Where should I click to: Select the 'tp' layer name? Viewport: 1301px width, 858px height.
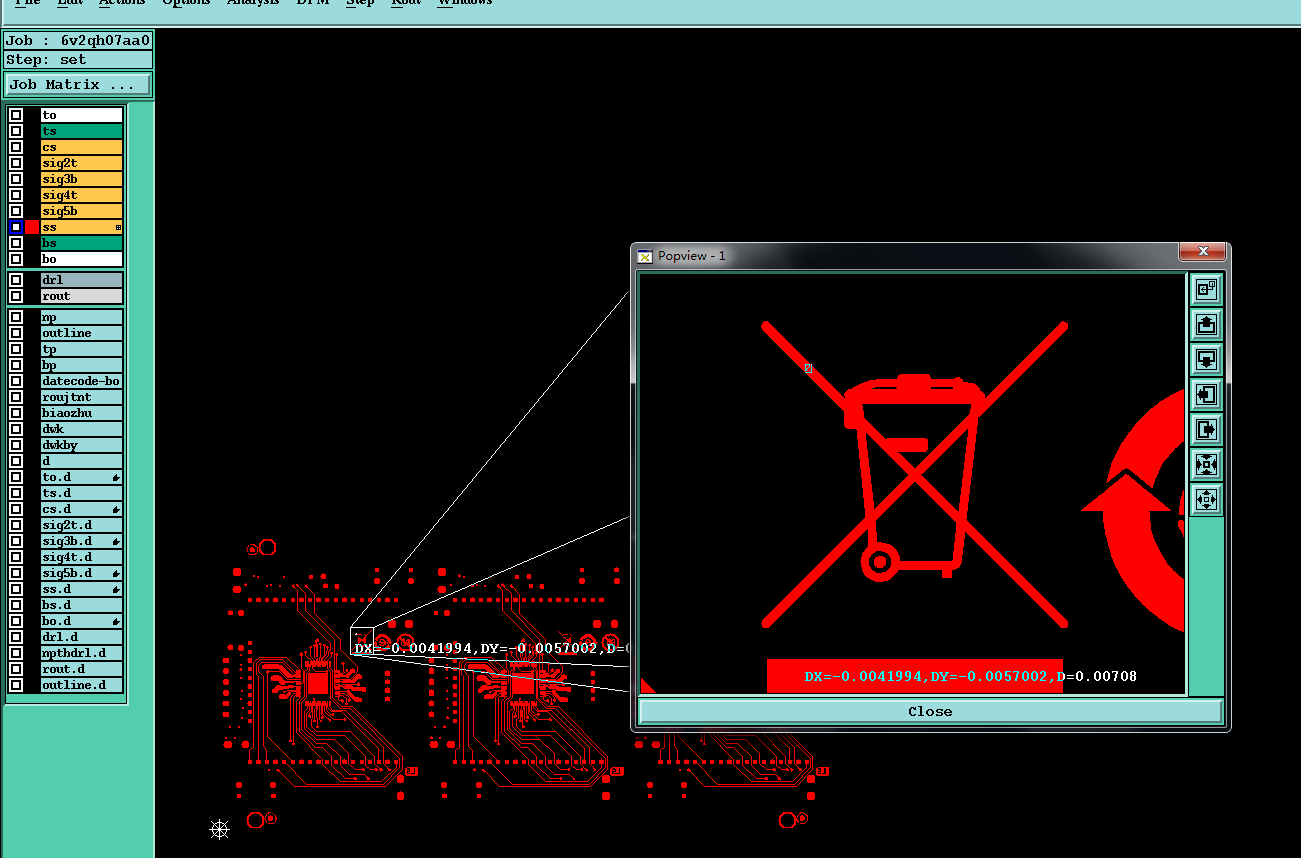pos(82,349)
